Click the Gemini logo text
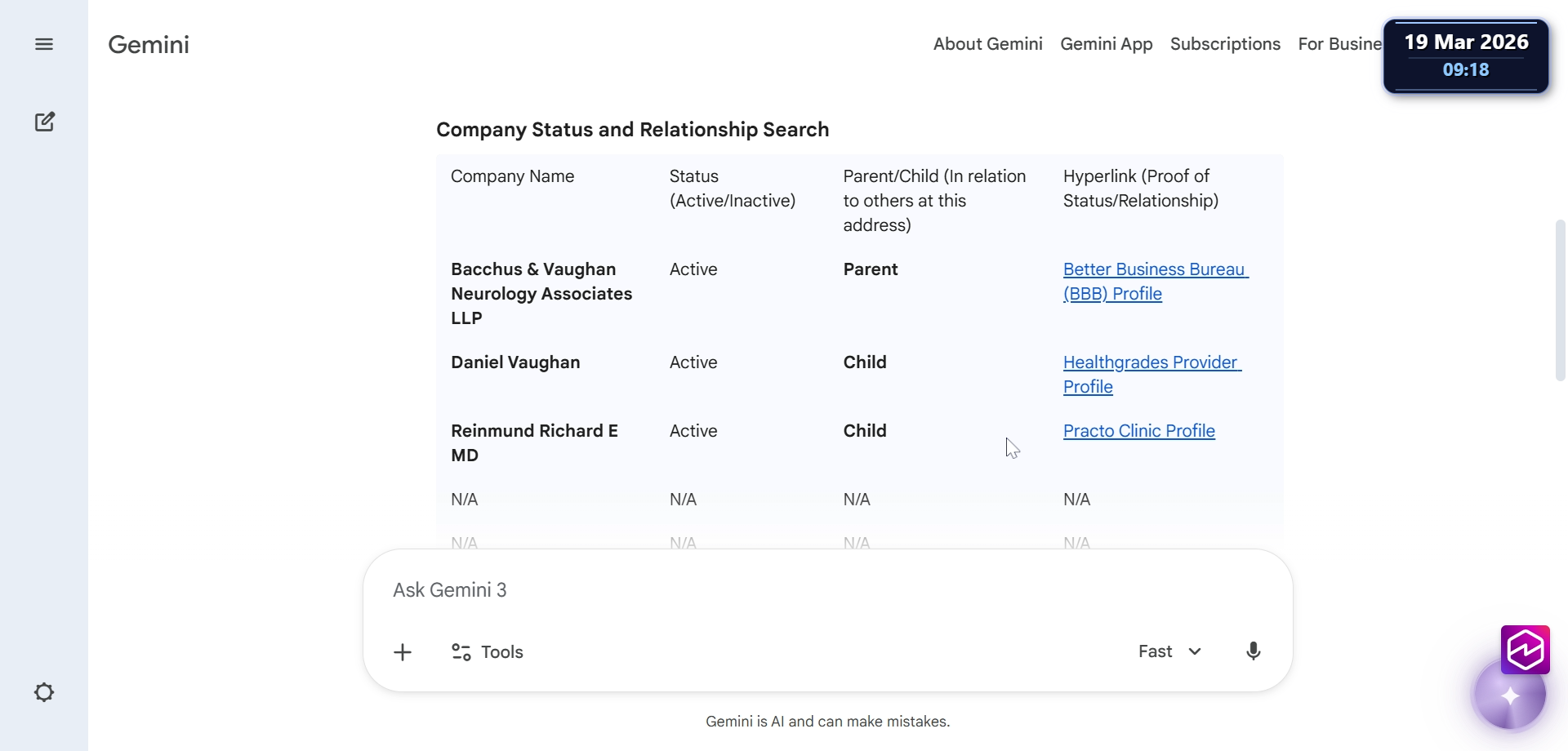The width and height of the screenshot is (1568, 751). (149, 44)
